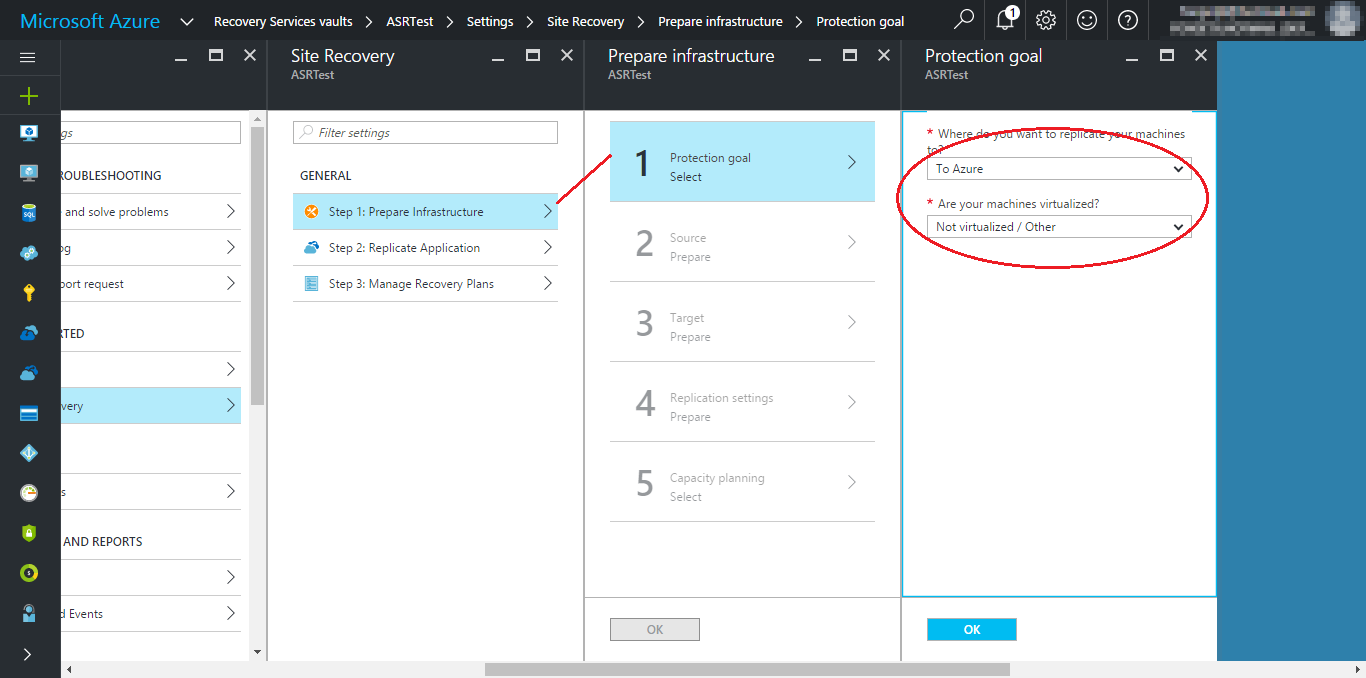Click the green New (+) icon in sidebar
This screenshot has width=1366, height=678.
(28, 95)
